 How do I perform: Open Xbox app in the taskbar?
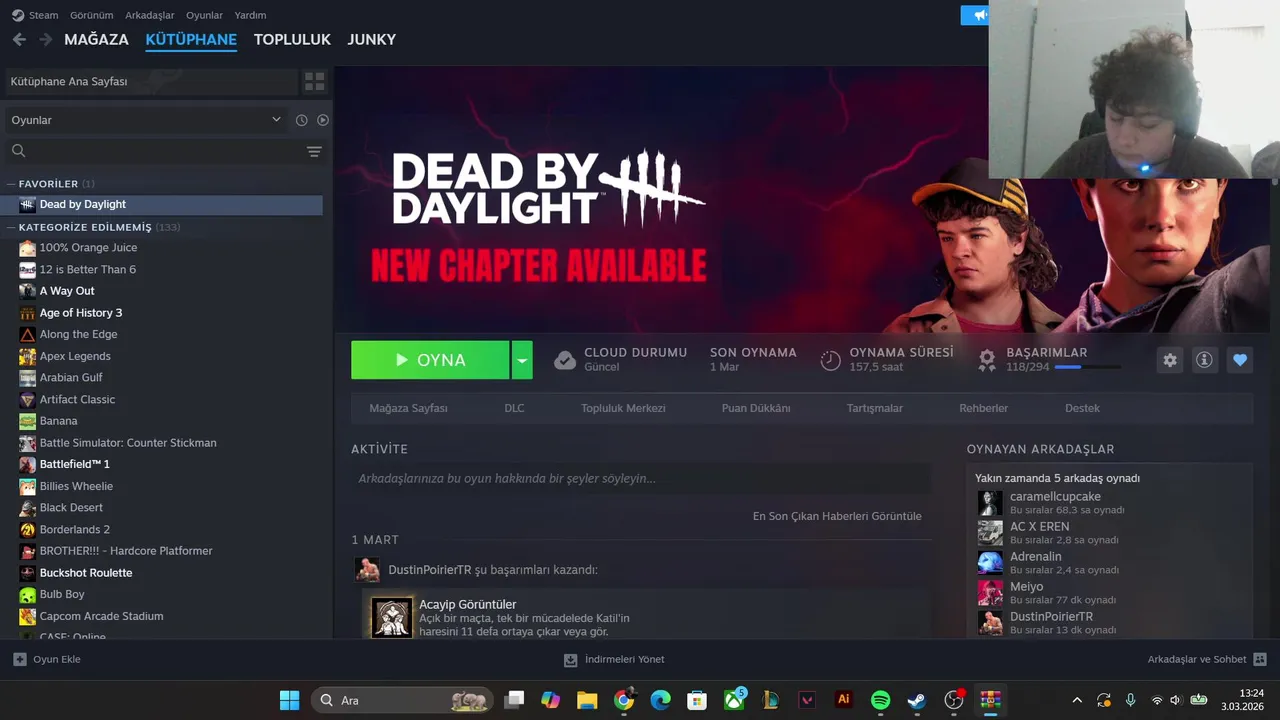pyautogui.click(x=734, y=700)
